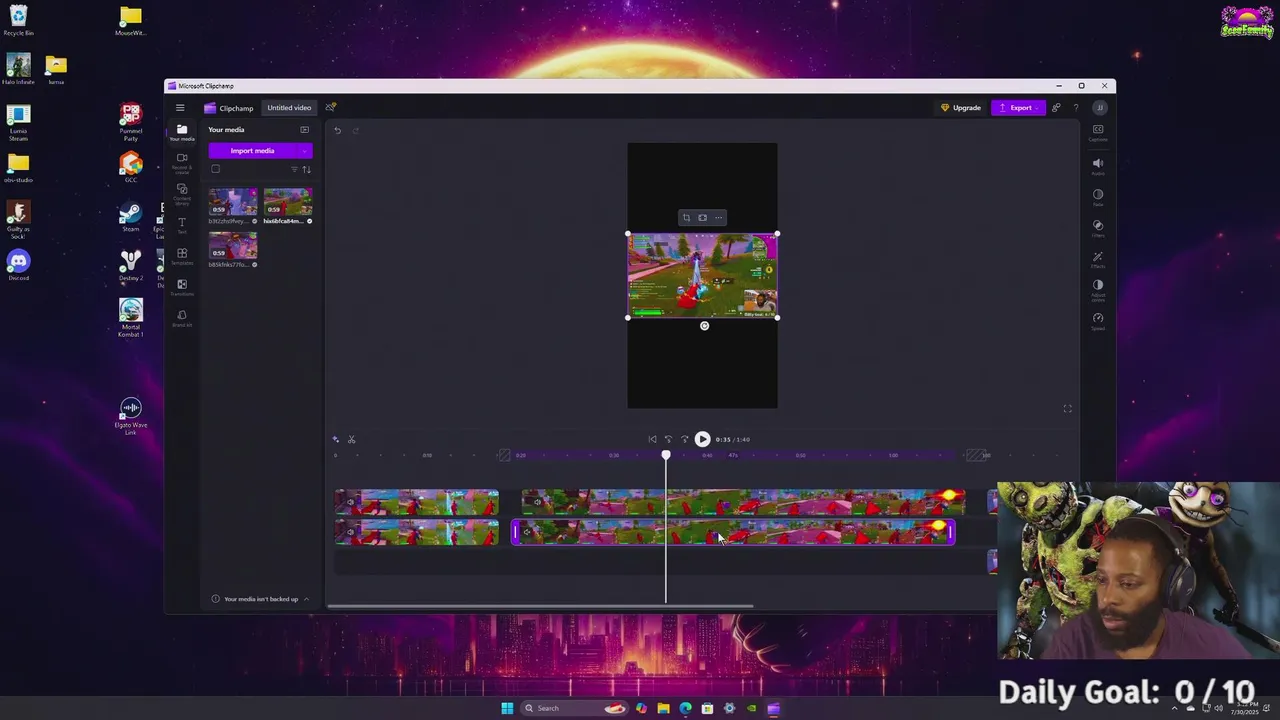Screen dimensions: 1280x720
Task: Open media sort options
Action: (307, 169)
